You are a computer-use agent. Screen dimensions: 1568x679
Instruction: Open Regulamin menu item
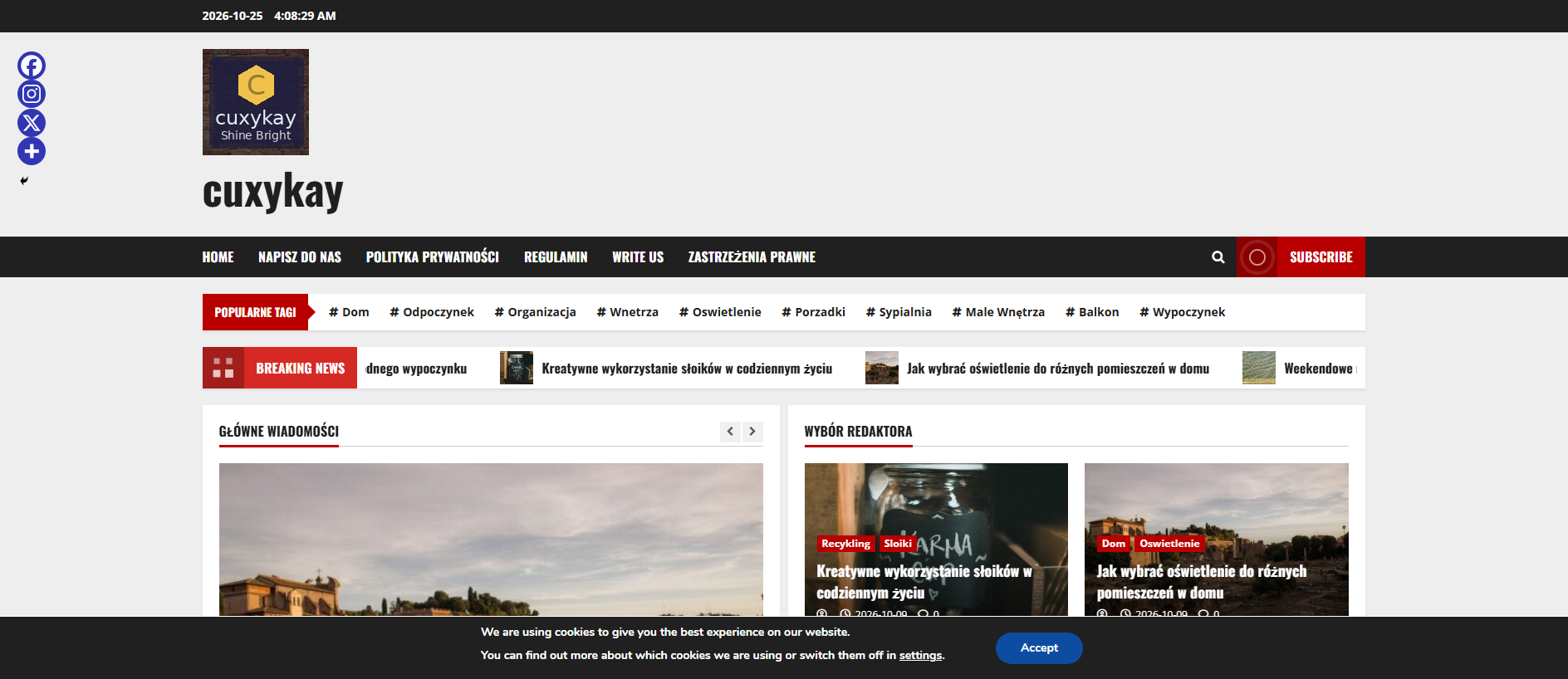coord(556,257)
